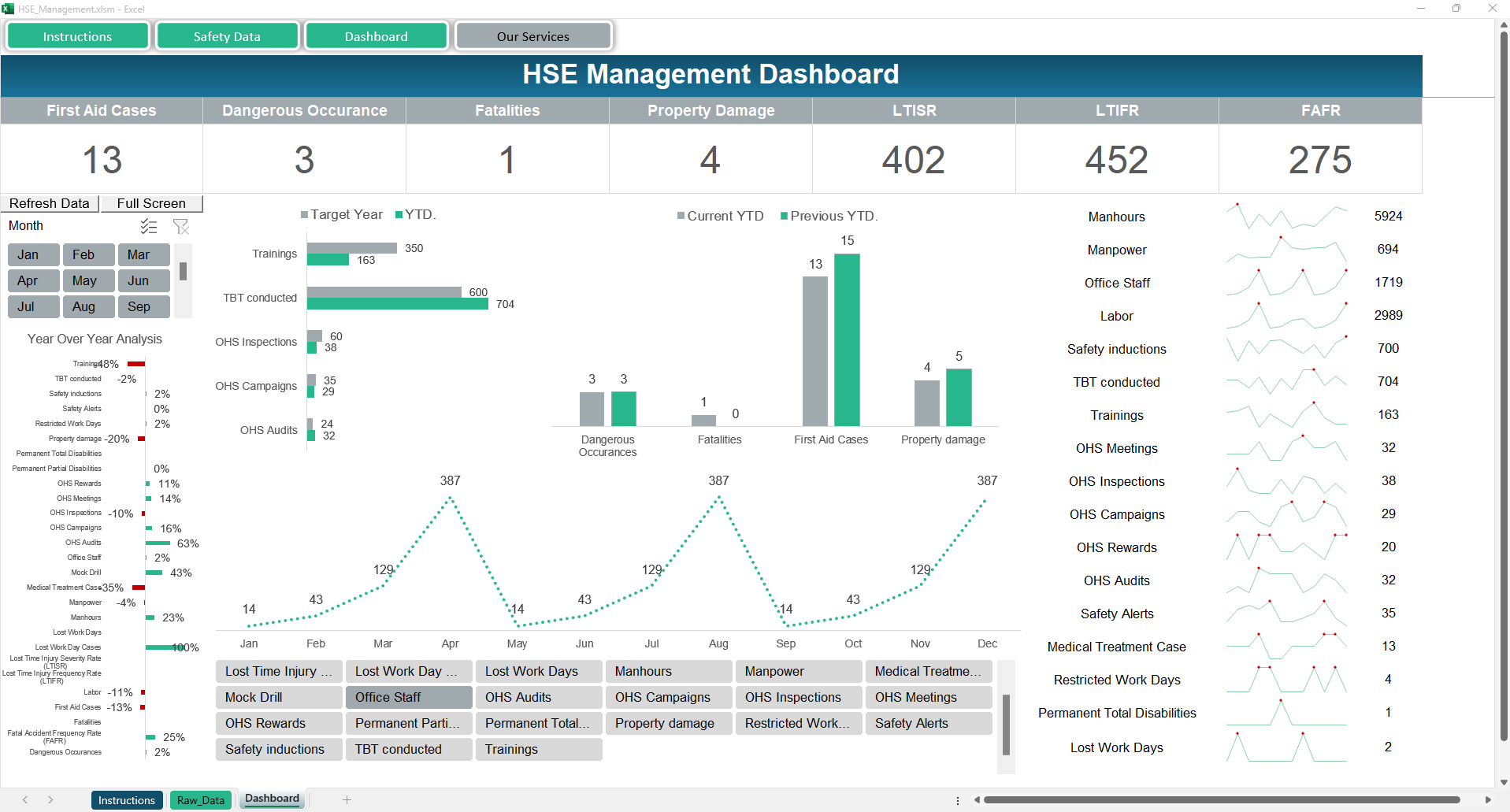Click the Refresh Data button
This screenshot has height=812, width=1510.
(50, 203)
